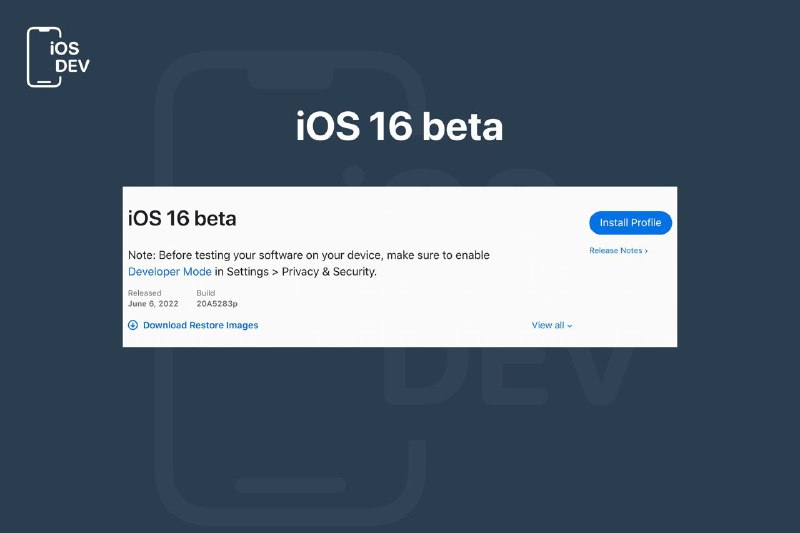Click the phone outline in the logo
Image resolution: width=800 pixels, height=533 pixels.
coord(44,57)
